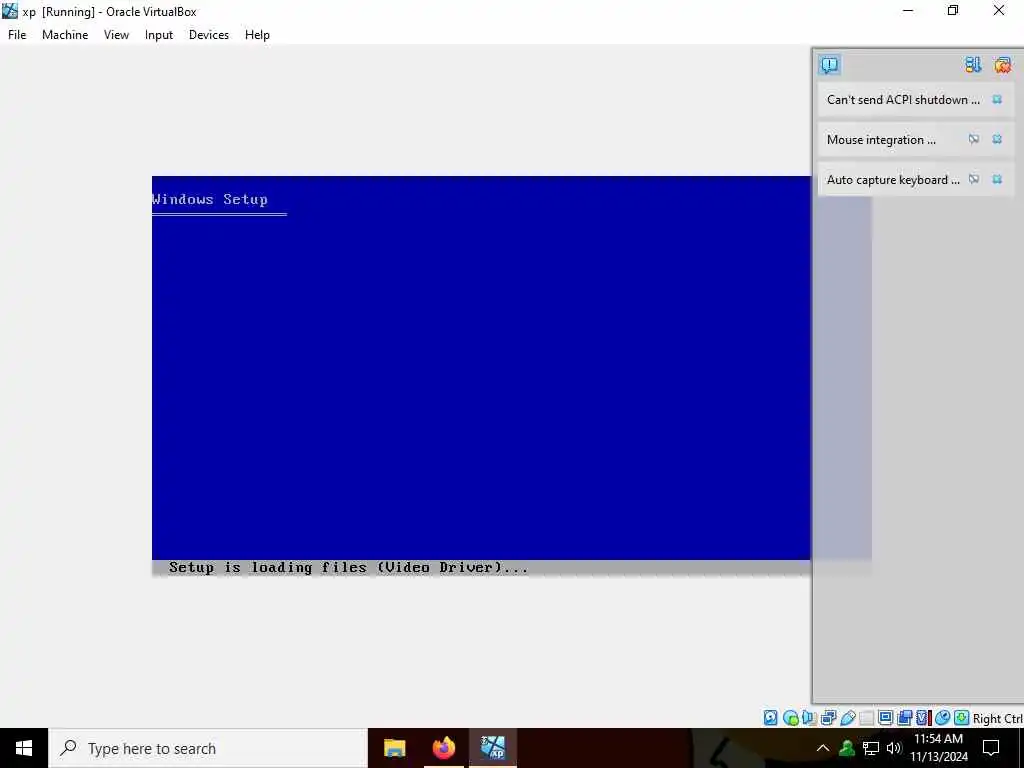Dismiss the Mouse integration notification
The width and height of the screenshot is (1024, 768).
pos(997,139)
